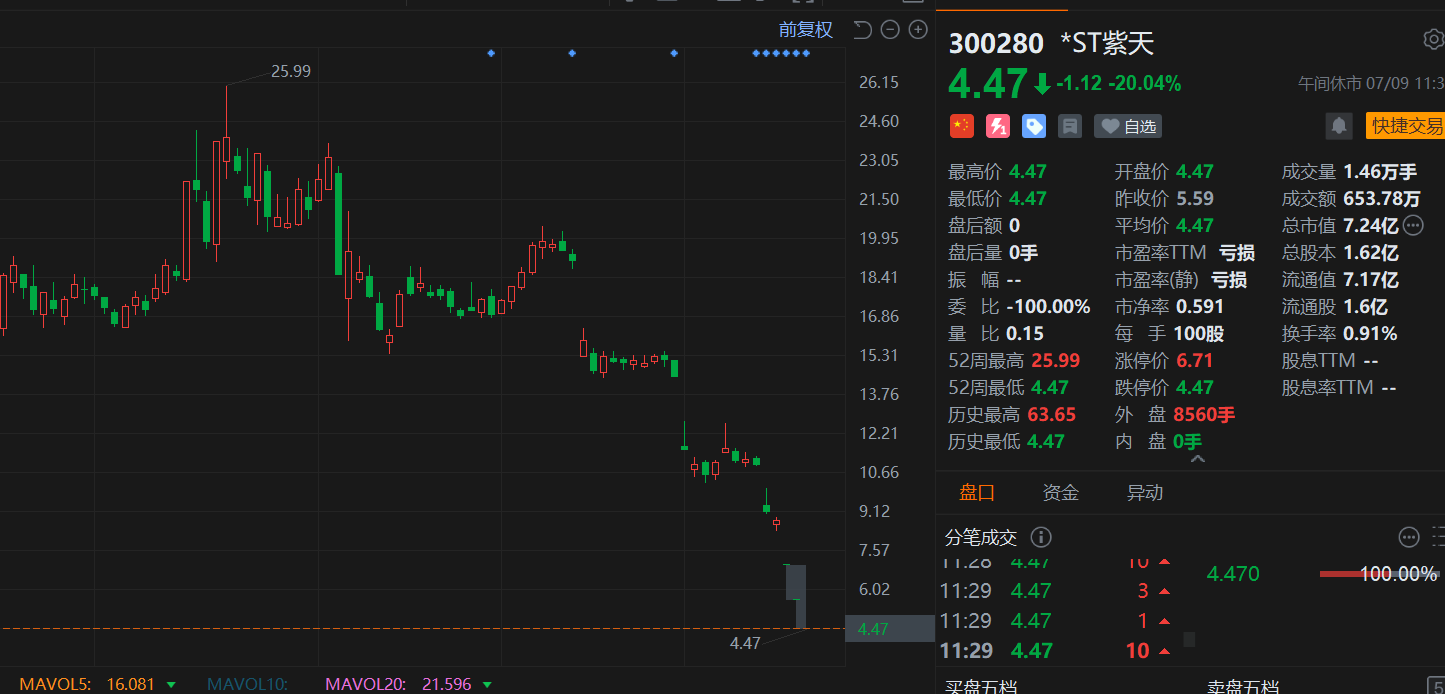Image resolution: width=1445 pixels, height=694 pixels.
Task: Open the stock notes icon
Action: (1070, 126)
